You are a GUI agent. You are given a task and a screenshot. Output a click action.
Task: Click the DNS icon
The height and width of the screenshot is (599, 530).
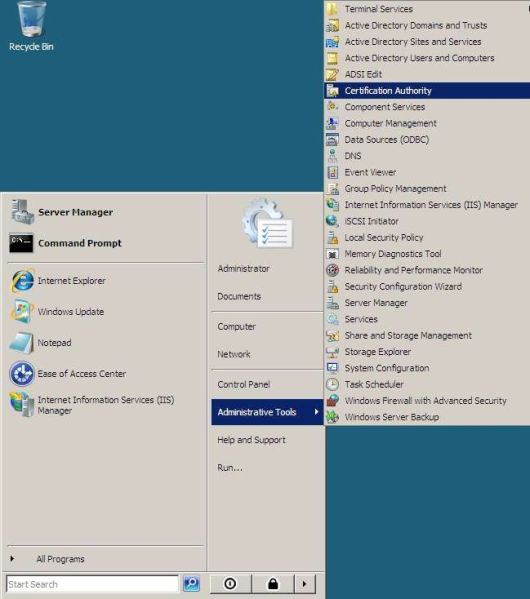[x=332, y=156]
